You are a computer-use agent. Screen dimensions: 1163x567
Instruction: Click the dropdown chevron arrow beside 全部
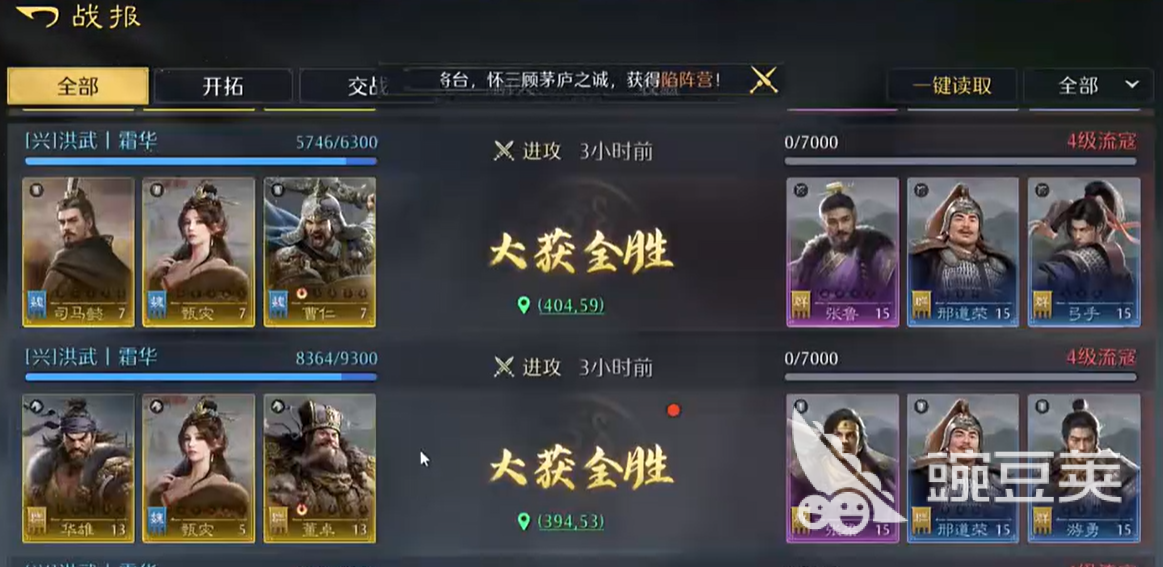[1132, 85]
